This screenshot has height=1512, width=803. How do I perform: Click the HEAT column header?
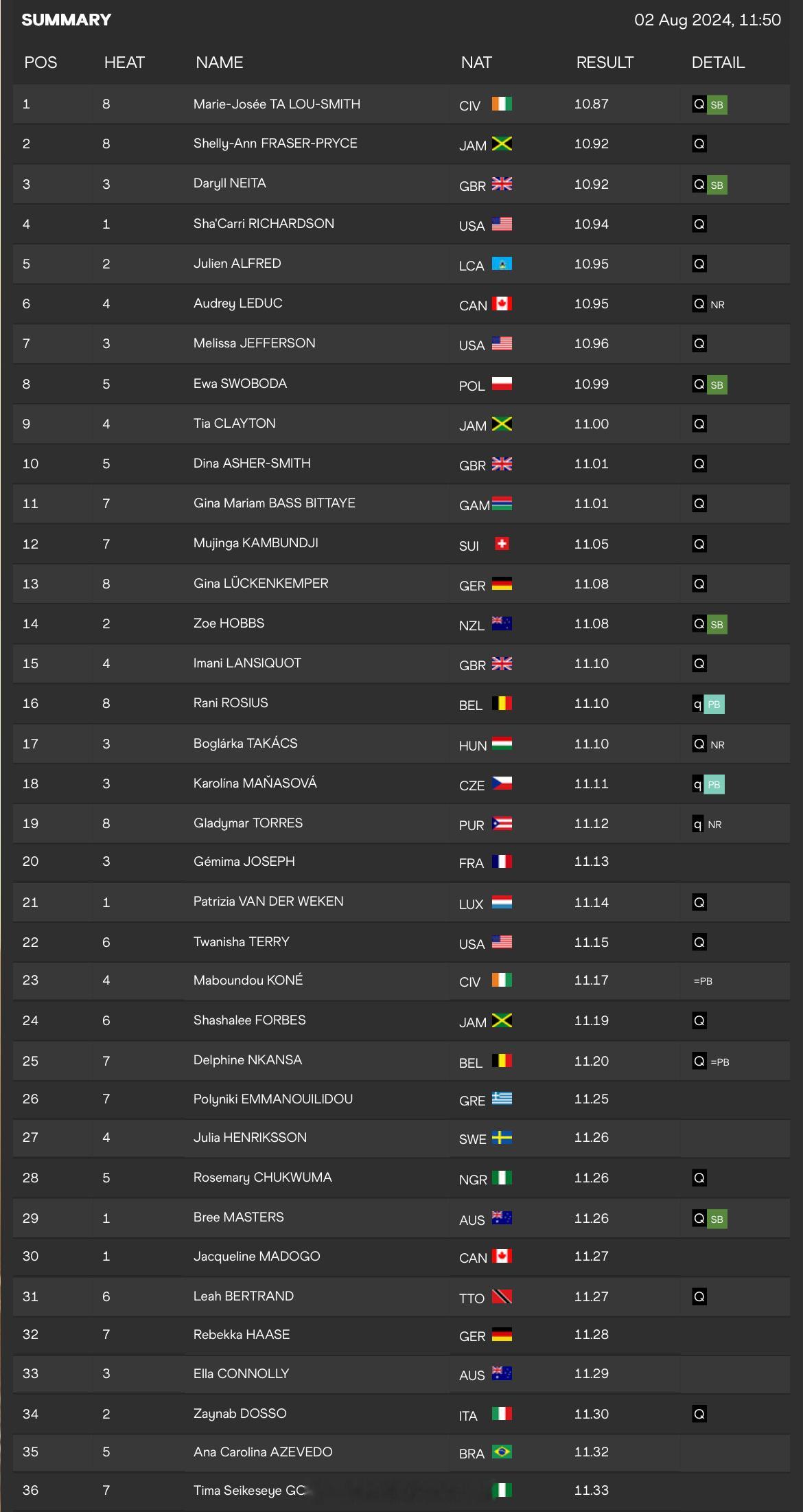coord(124,62)
